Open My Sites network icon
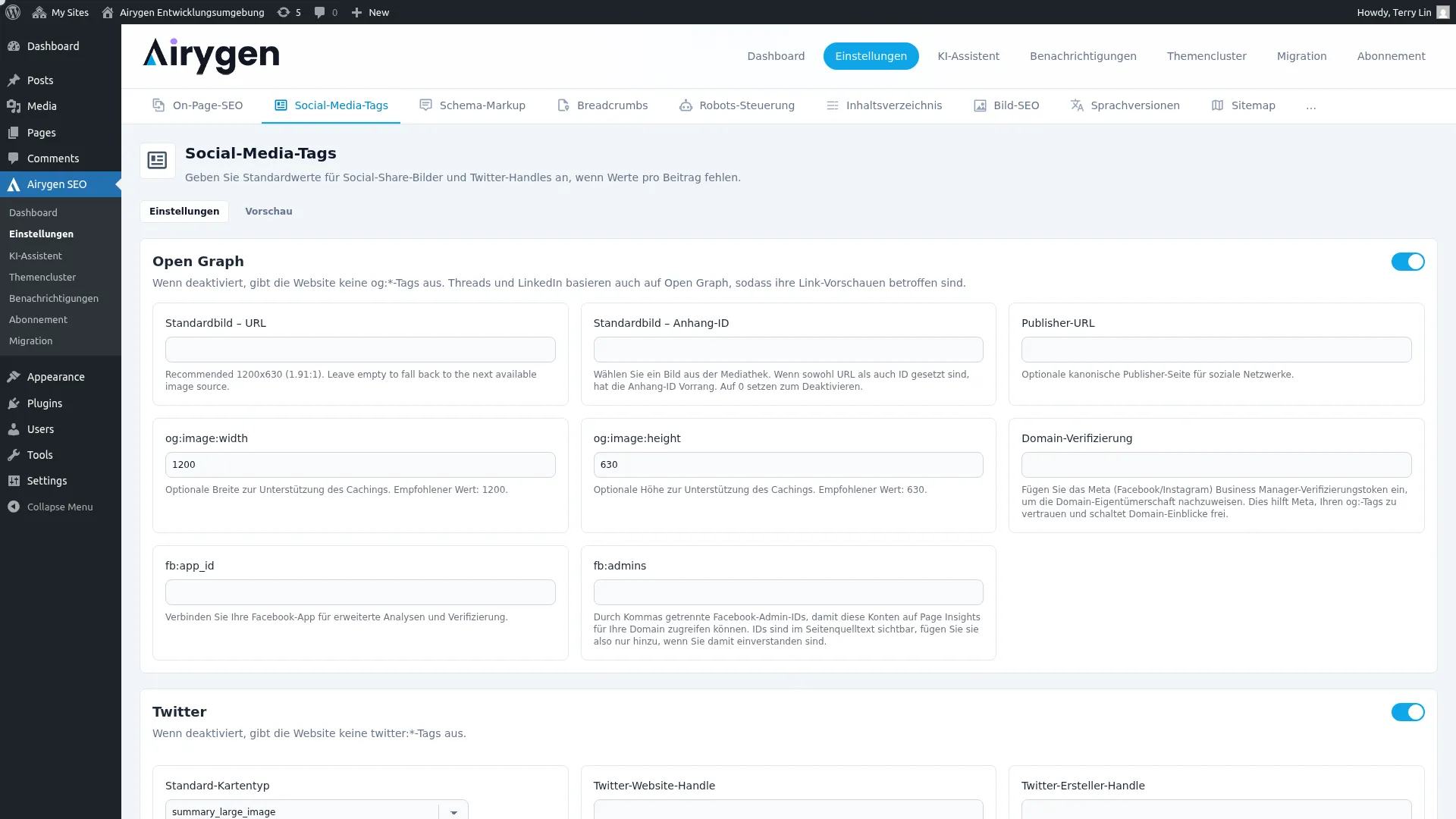The image size is (1456, 819). 39,12
